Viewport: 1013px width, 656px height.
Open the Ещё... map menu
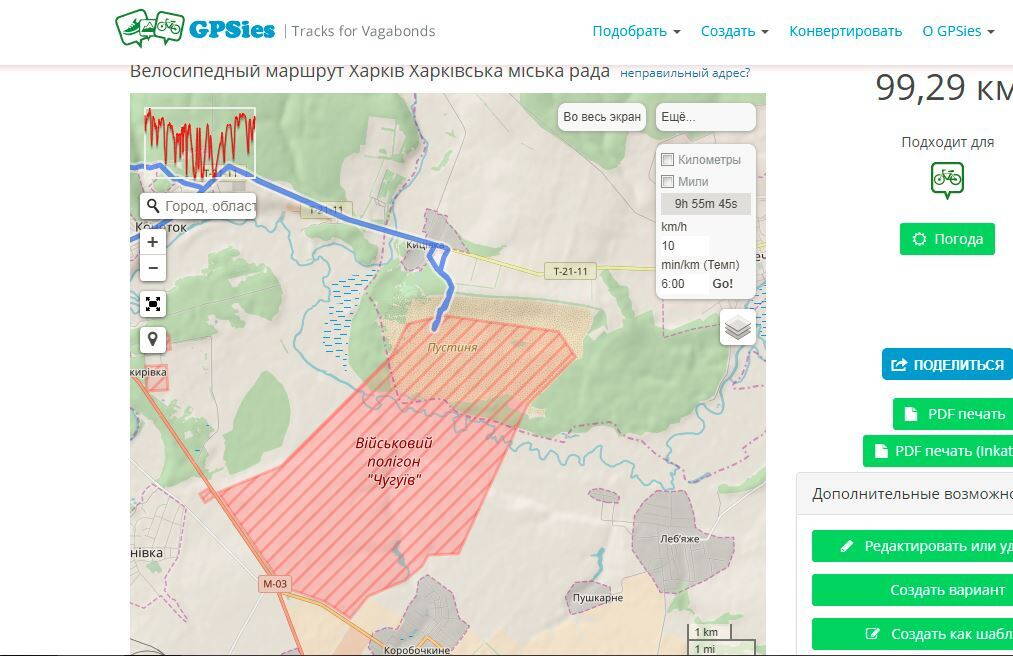(x=705, y=117)
